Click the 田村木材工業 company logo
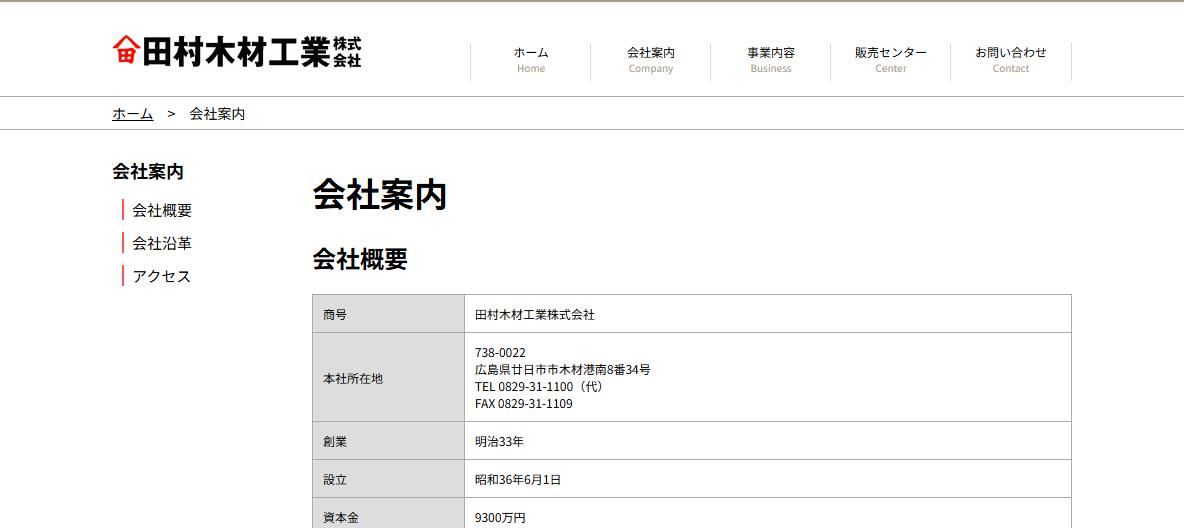Screen dimensions: 1184x528 pyautogui.click(x=237, y=51)
